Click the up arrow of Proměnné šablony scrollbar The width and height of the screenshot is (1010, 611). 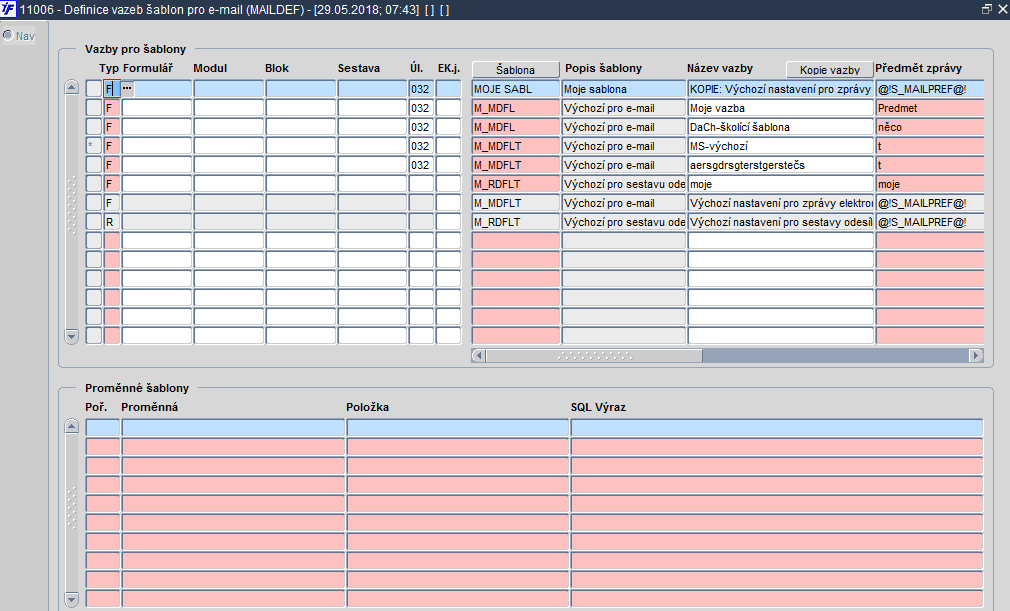point(72,427)
